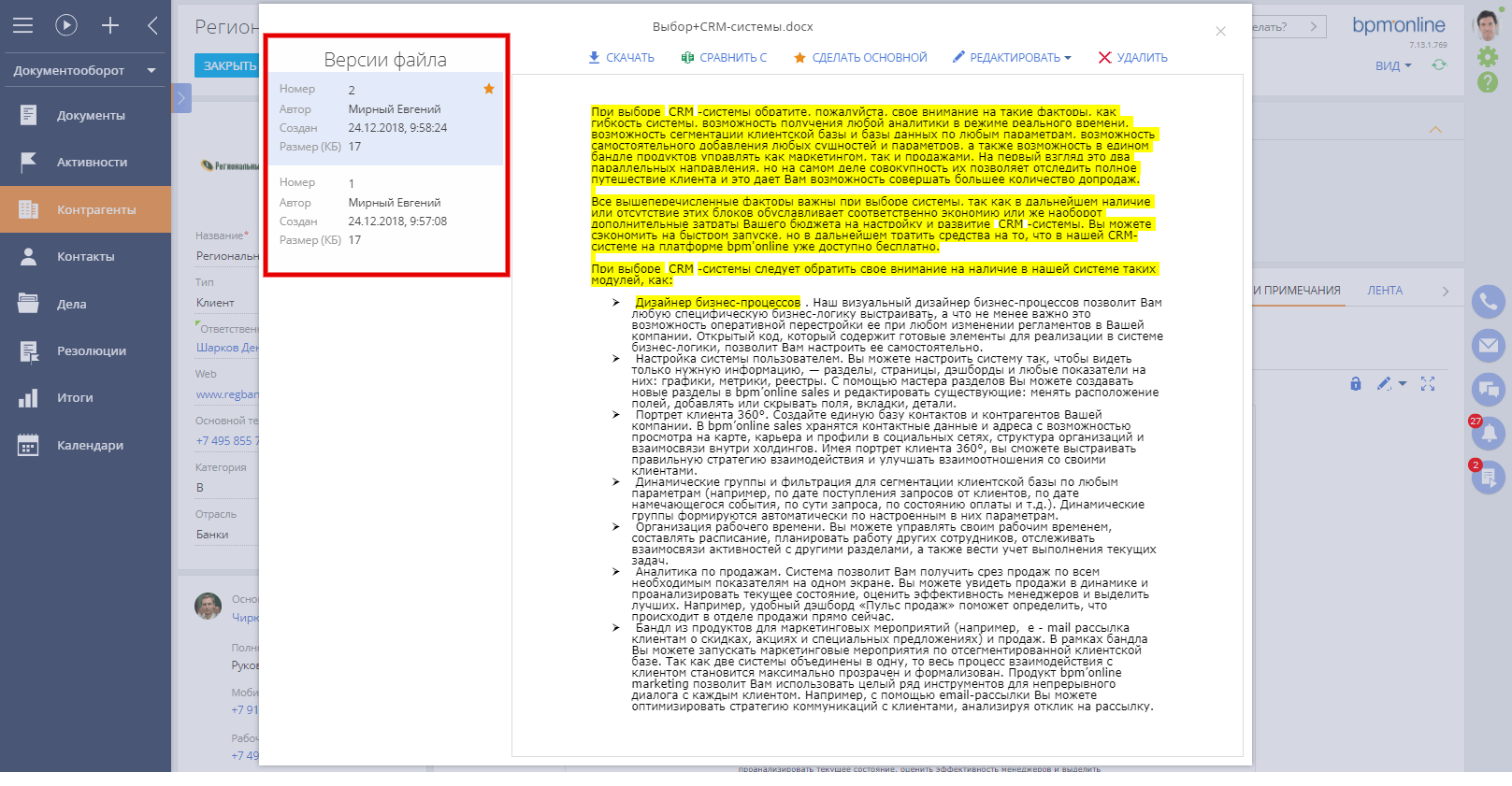Open process tasks icon with 2 badge

click(1488, 477)
